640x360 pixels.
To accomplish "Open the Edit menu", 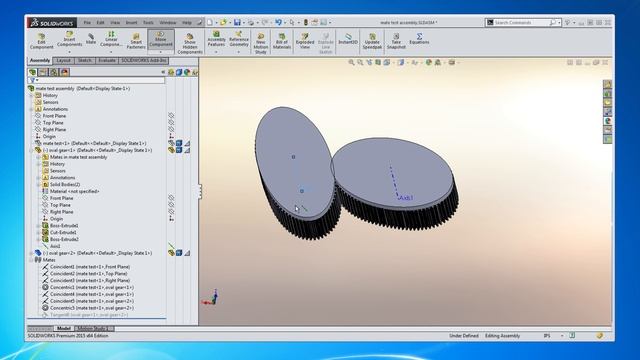I will pyautogui.click(x=100, y=22).
